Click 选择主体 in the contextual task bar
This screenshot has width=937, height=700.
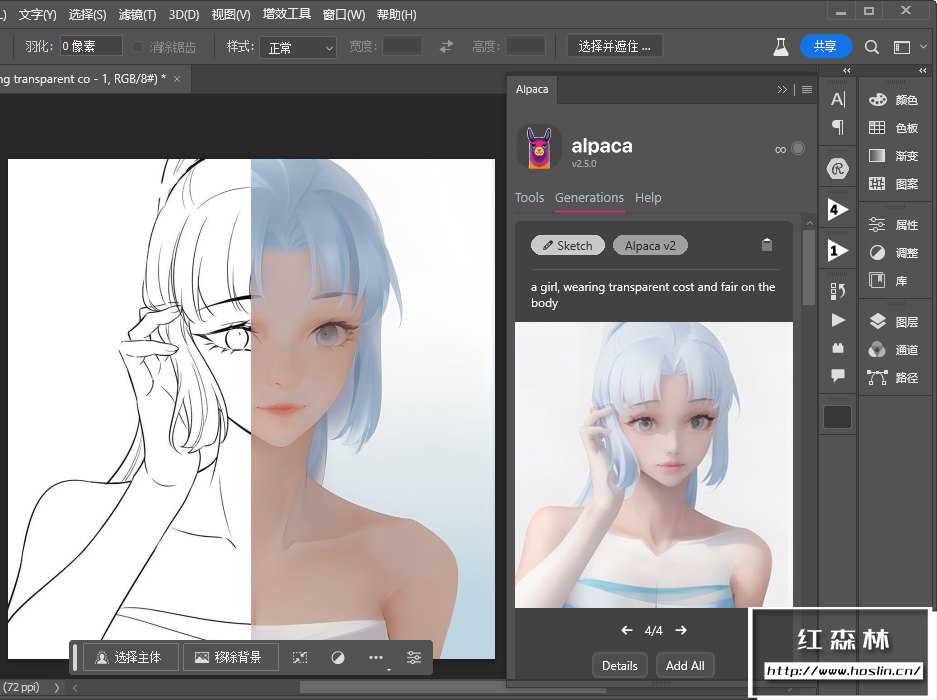click(x=130, y=658)
